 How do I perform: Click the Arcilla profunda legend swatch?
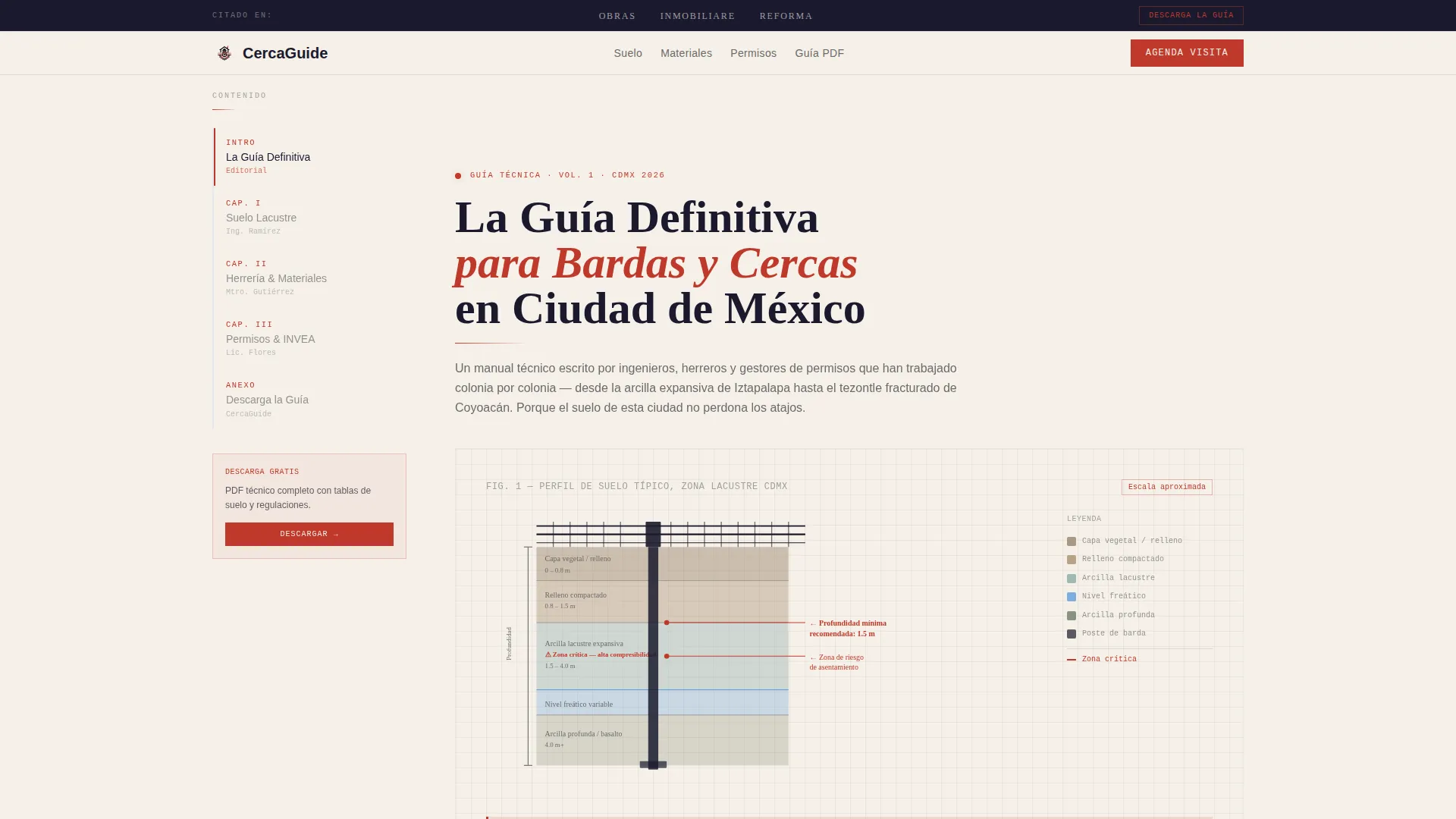[1072, 616]
